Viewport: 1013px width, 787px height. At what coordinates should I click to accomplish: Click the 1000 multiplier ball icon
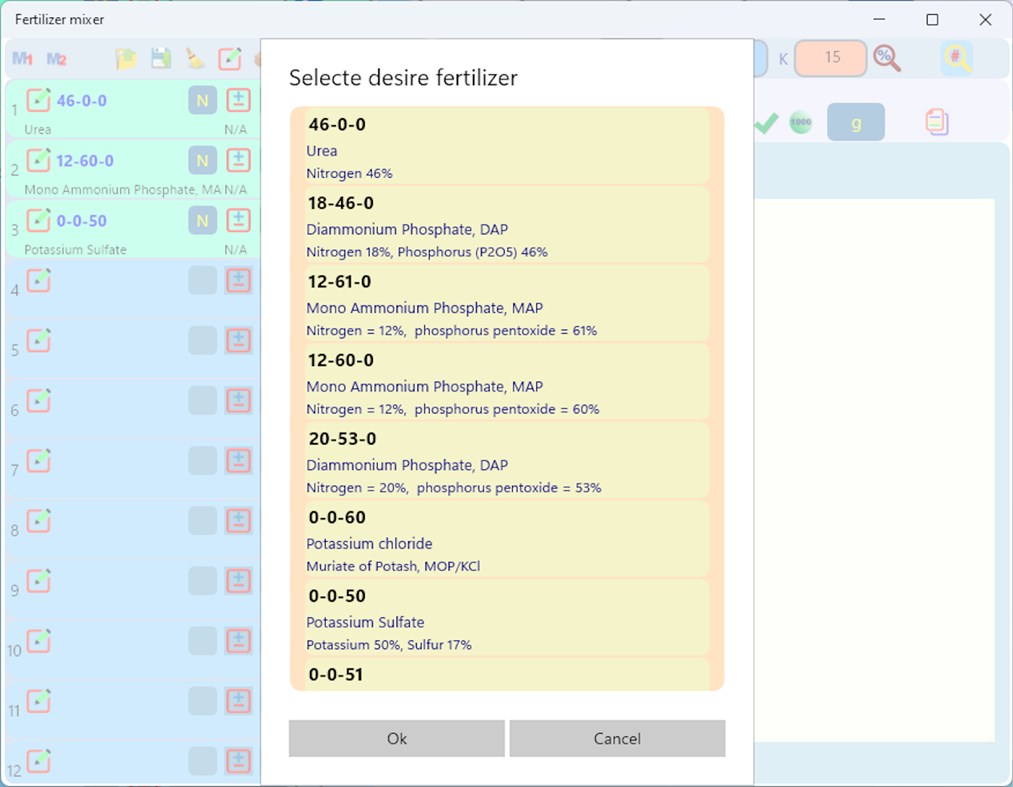click(800, 122)
